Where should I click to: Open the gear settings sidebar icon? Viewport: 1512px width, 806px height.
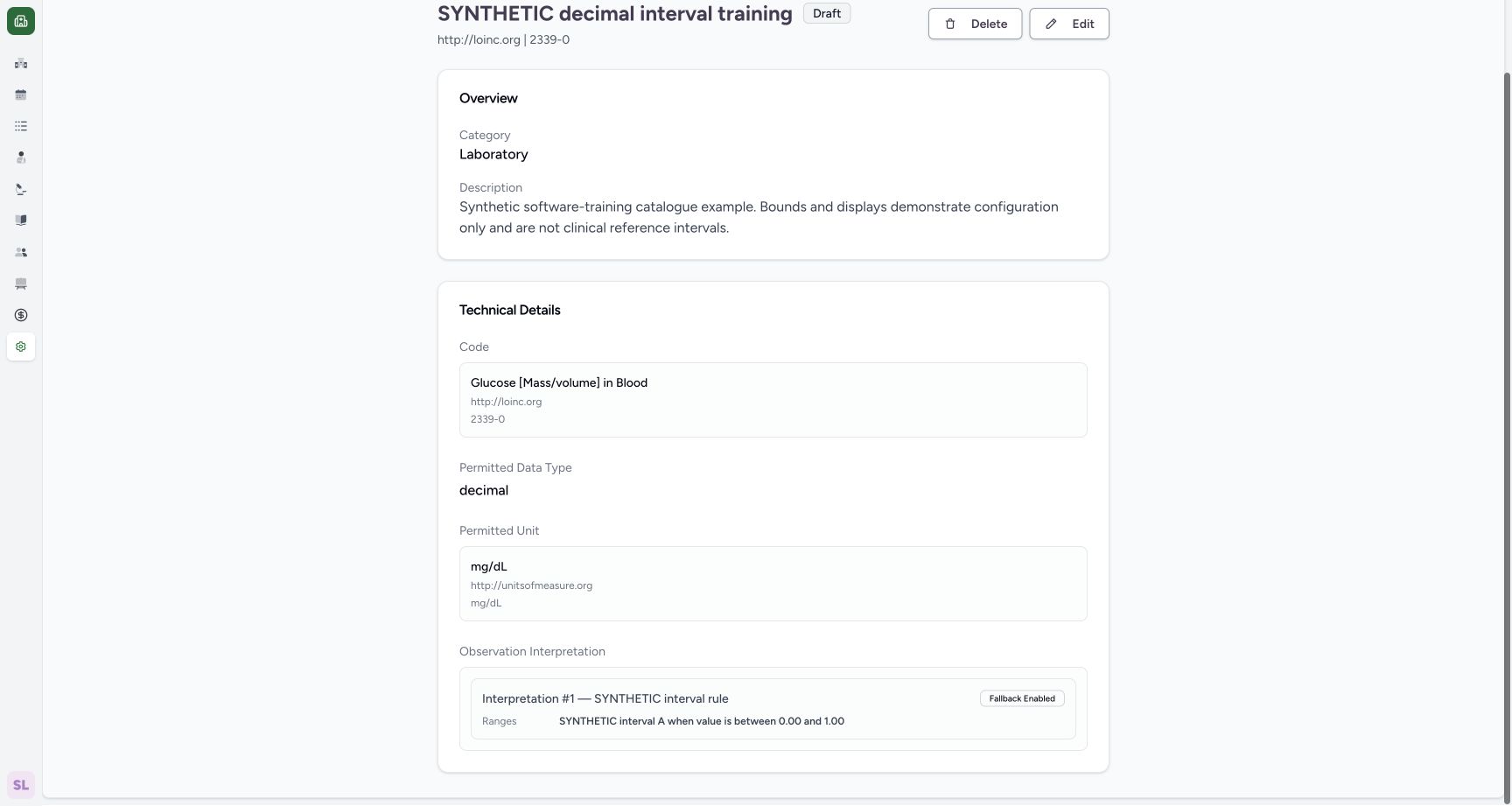pyautogui.click(x=21, y=347)
